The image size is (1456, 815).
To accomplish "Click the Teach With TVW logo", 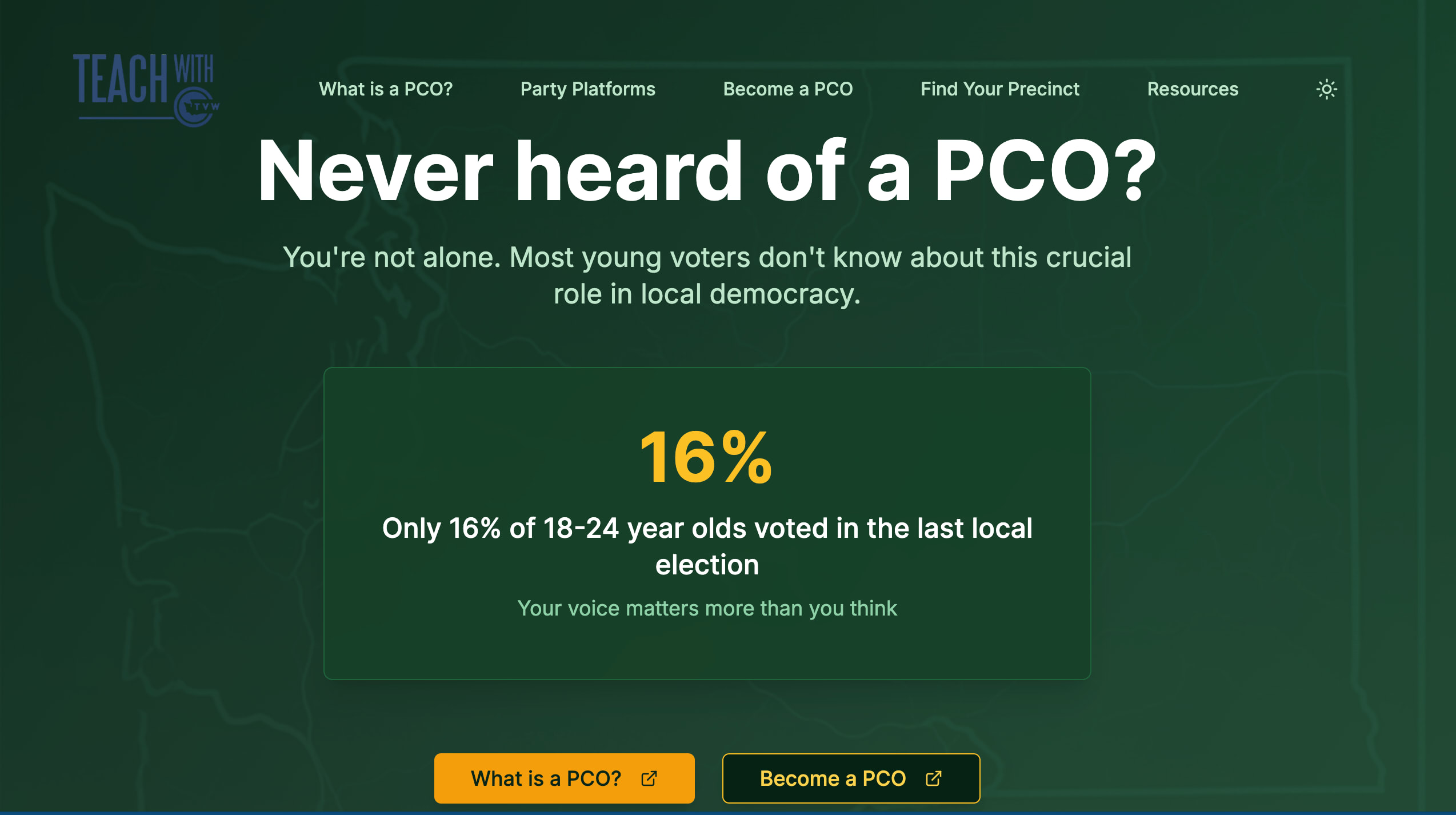I will pyautogui.click(x=146, y=89).
